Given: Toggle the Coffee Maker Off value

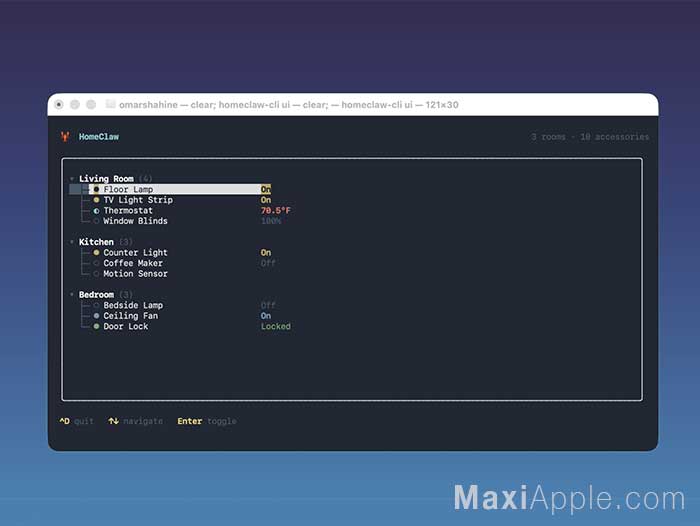Looking at the screenshot, I should click(x=268, y=263).
